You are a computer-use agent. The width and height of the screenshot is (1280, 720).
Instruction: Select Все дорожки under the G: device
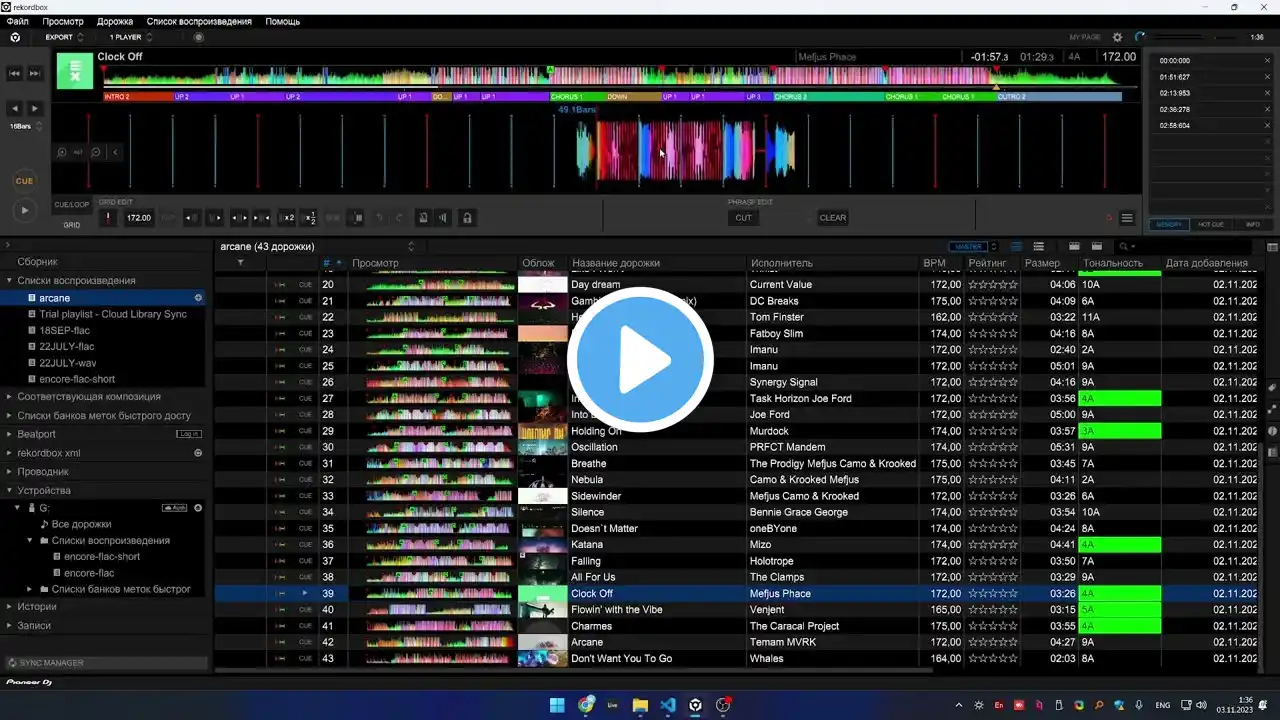tap(81, 524)
